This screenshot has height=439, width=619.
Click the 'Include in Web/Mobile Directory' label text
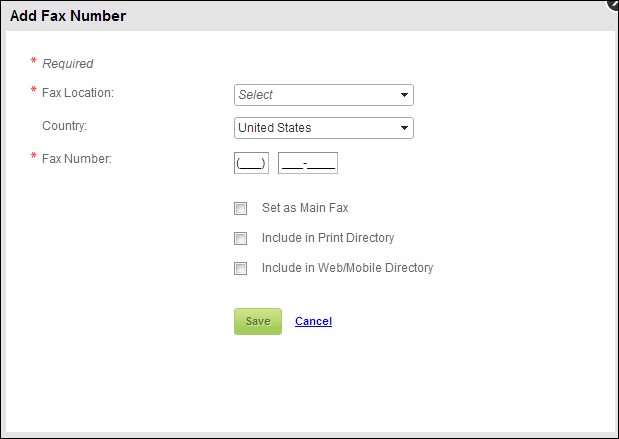pos(347,268)
